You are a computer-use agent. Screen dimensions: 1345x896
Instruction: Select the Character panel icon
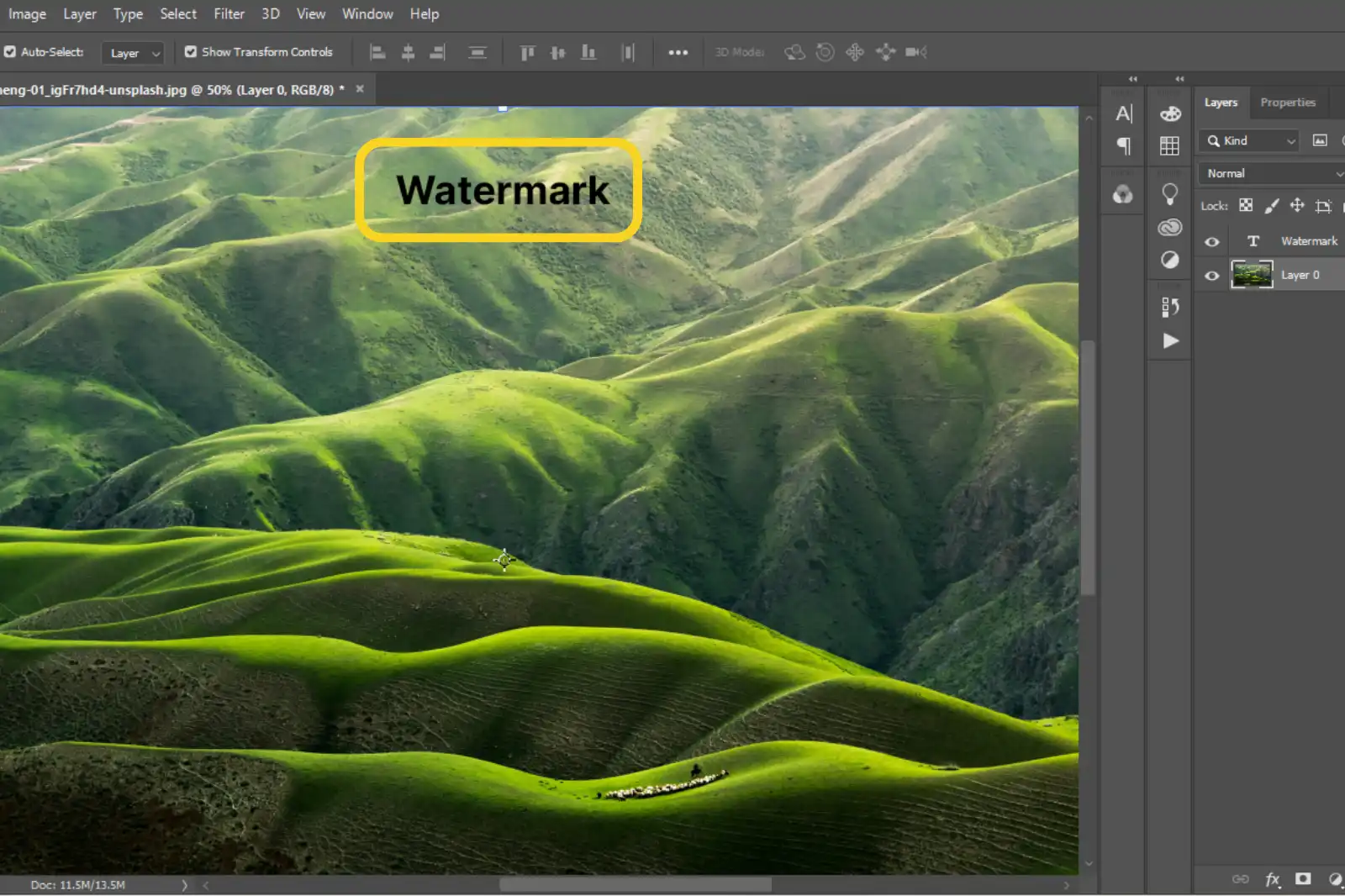pos(1123,113)
